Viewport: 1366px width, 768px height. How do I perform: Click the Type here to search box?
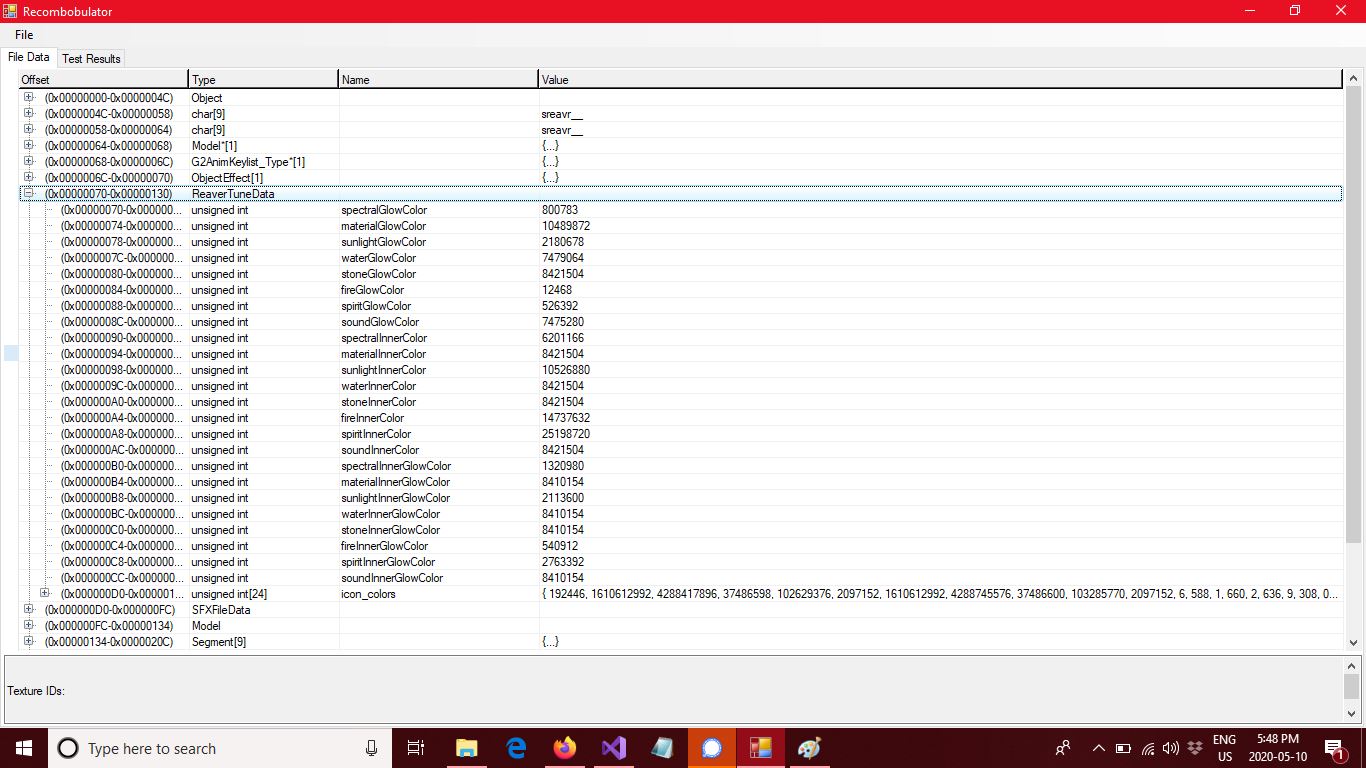click(218, 748)
